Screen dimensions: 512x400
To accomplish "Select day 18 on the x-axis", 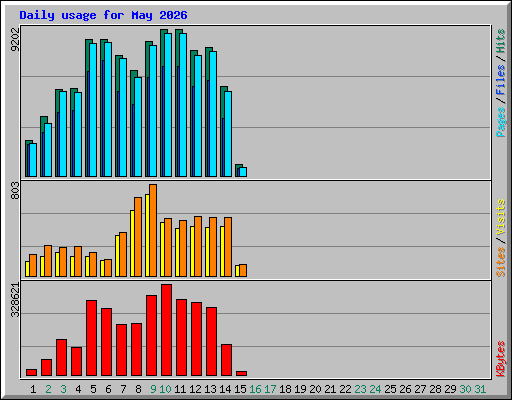I will coord(285,389).
